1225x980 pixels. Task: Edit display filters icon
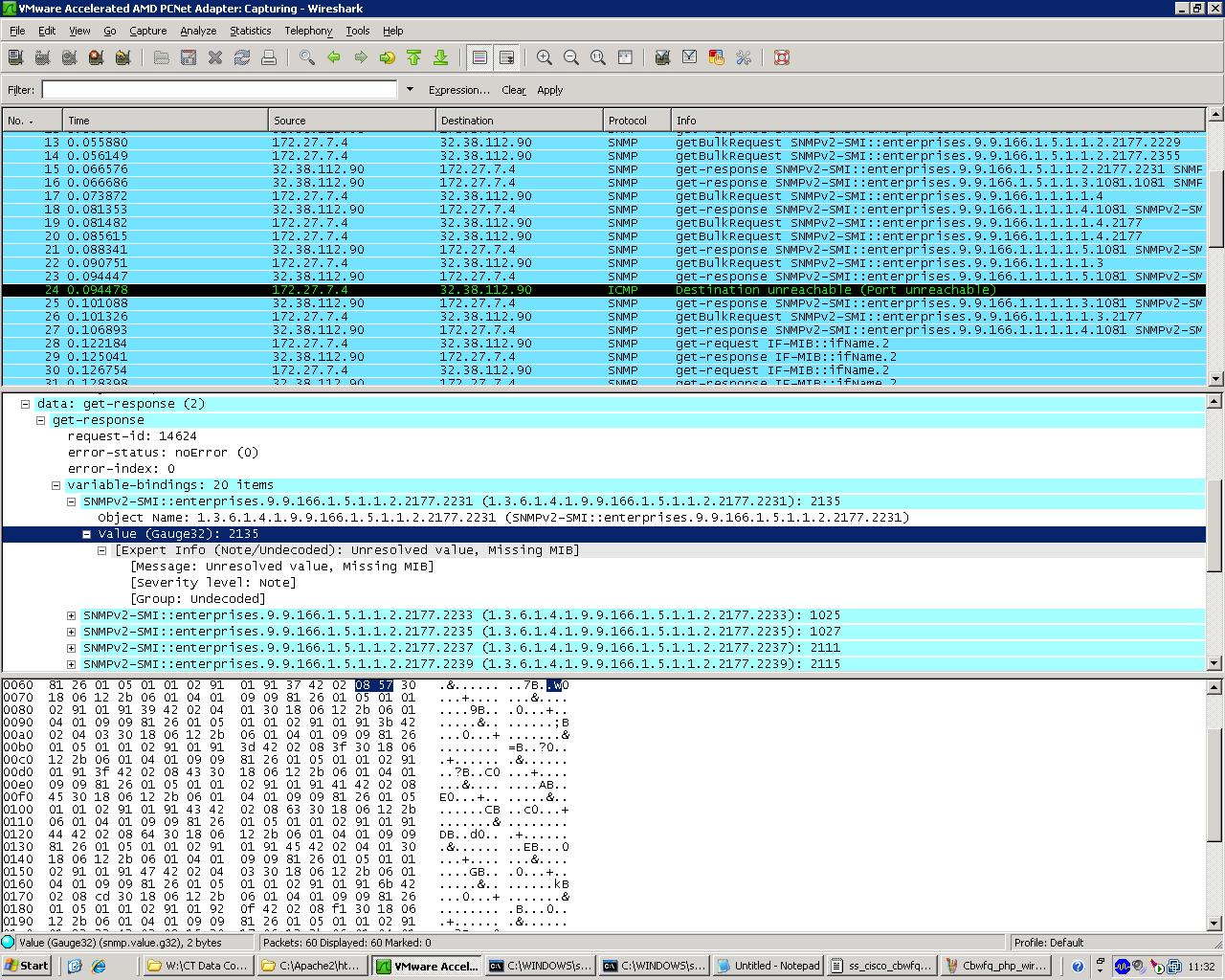pyautogui.click(x=689, y=57)
